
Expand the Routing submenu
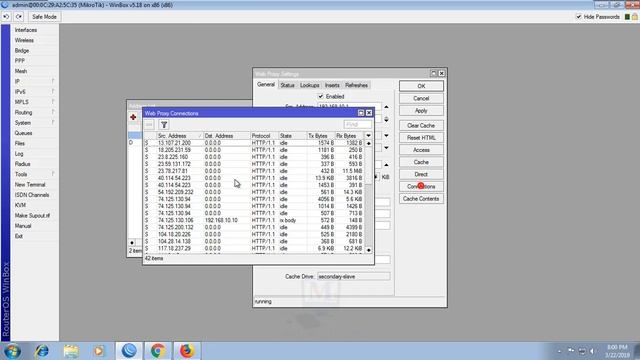[34, 112]
